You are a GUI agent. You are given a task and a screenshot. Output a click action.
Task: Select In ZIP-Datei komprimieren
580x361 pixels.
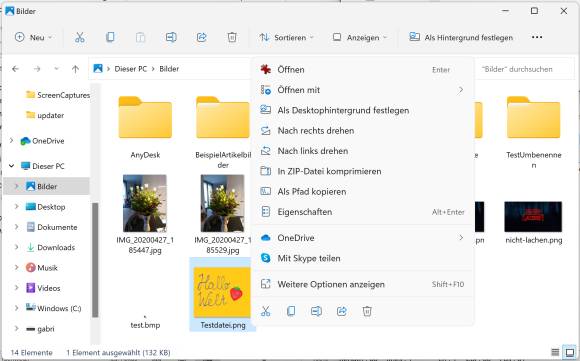362,171
